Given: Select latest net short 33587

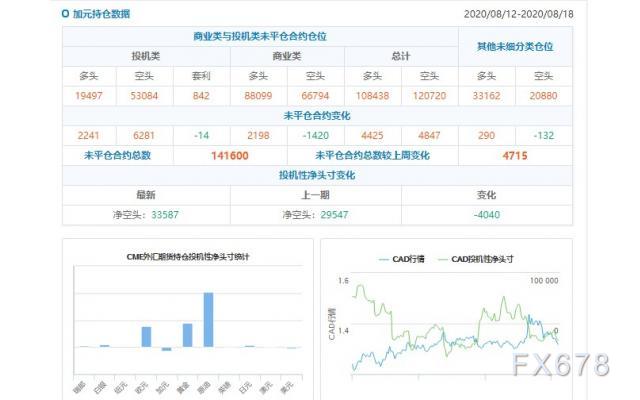Looking at the screenshot, I should coord(165,215).
